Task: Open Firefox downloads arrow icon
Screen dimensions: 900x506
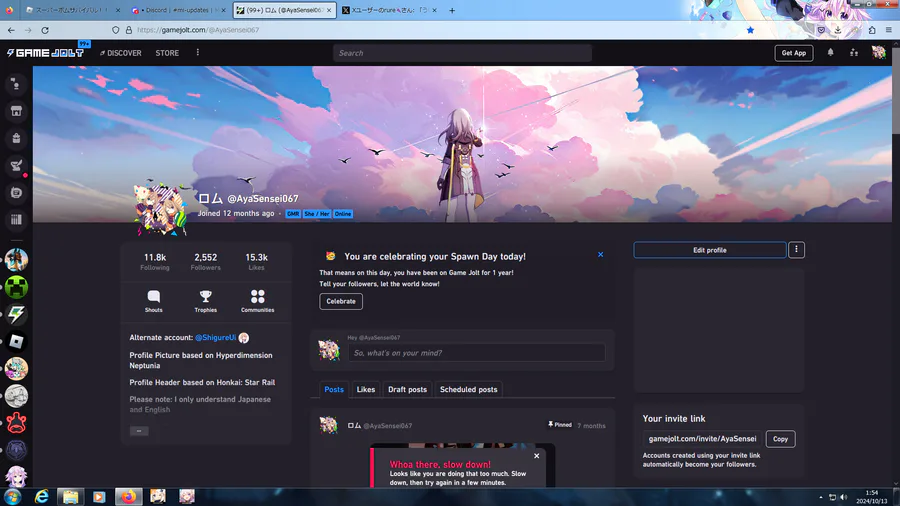Action: [x=838, y=30]
